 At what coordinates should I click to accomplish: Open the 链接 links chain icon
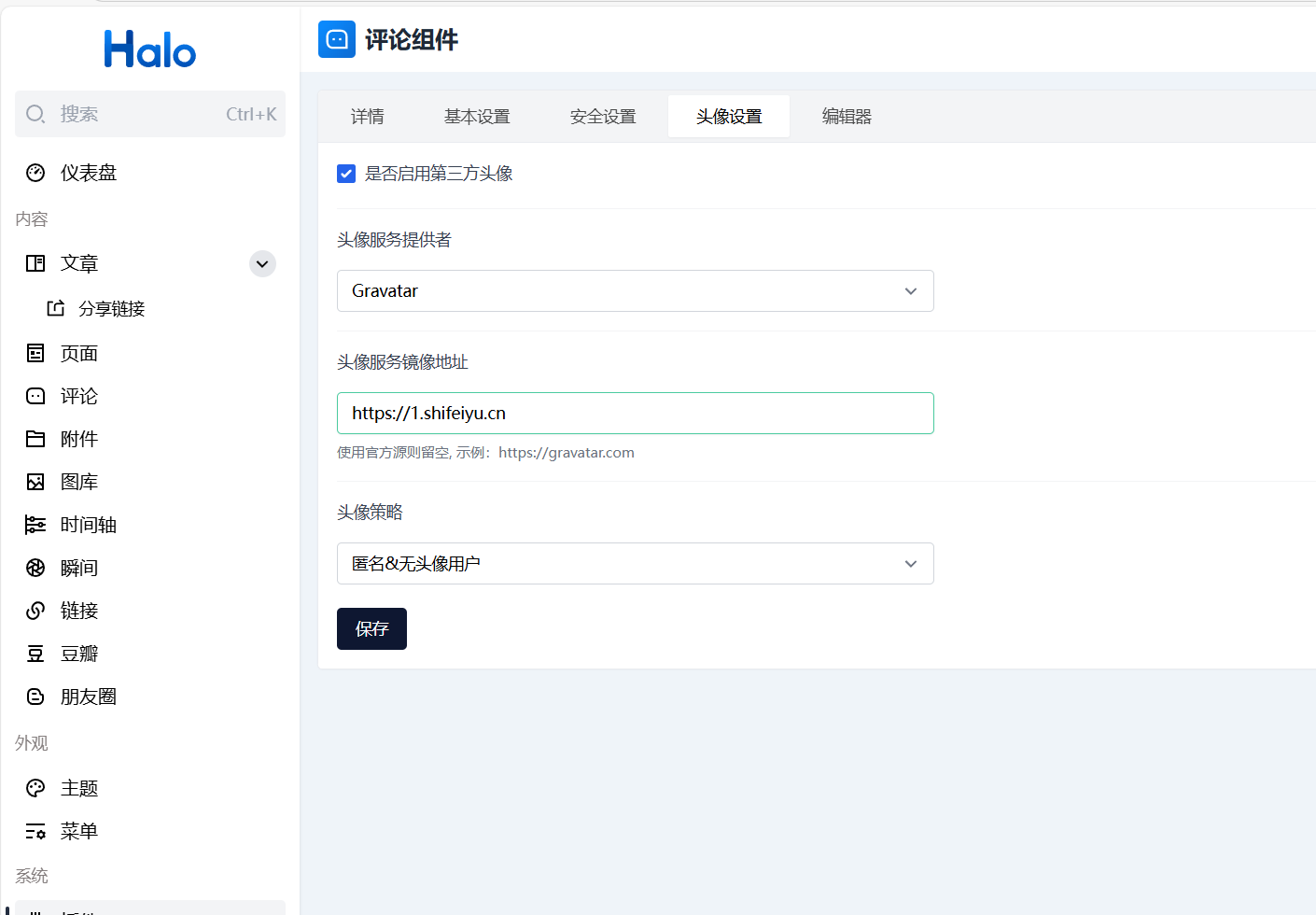pos(35,611)
